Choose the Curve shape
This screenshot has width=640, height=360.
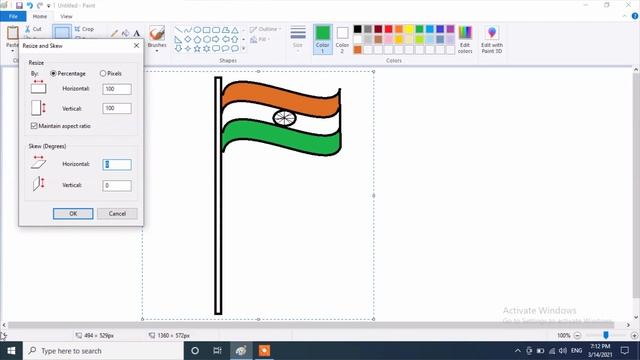coord(188,30)
